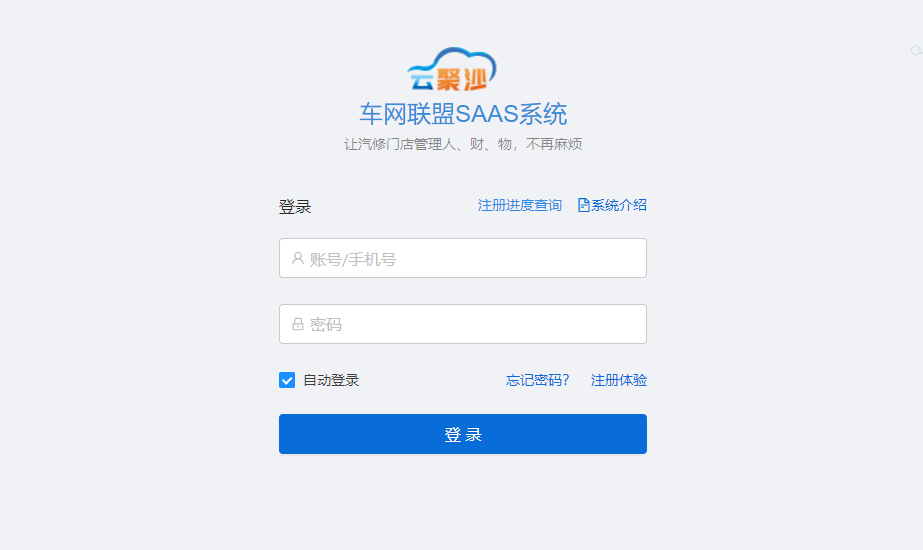This screenshot has height=550, width=923.
Task: Click the blue checkmark inside the auto-login box
Action: coord(287,380)
